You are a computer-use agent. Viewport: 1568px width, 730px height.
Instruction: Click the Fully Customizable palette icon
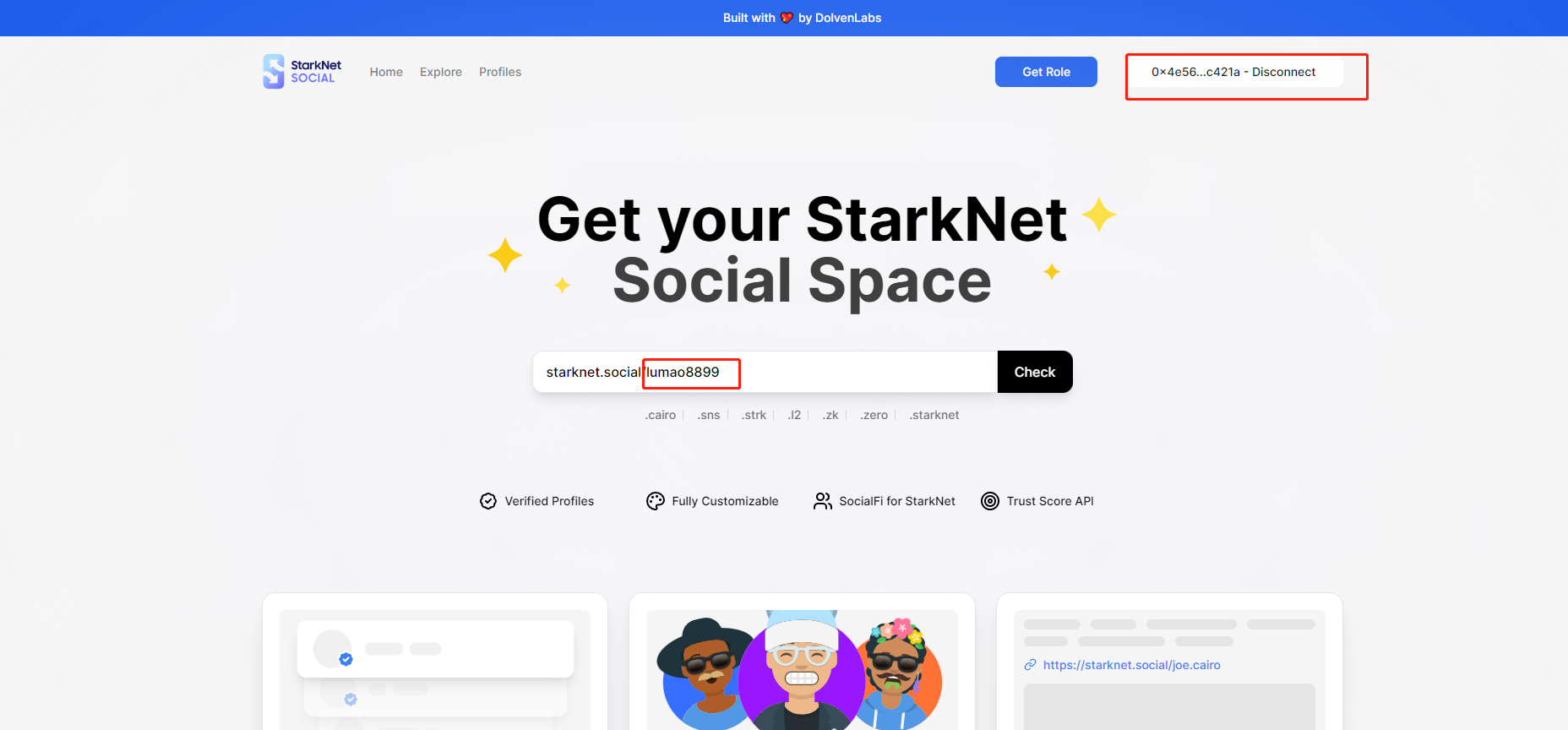click(656, 501)
